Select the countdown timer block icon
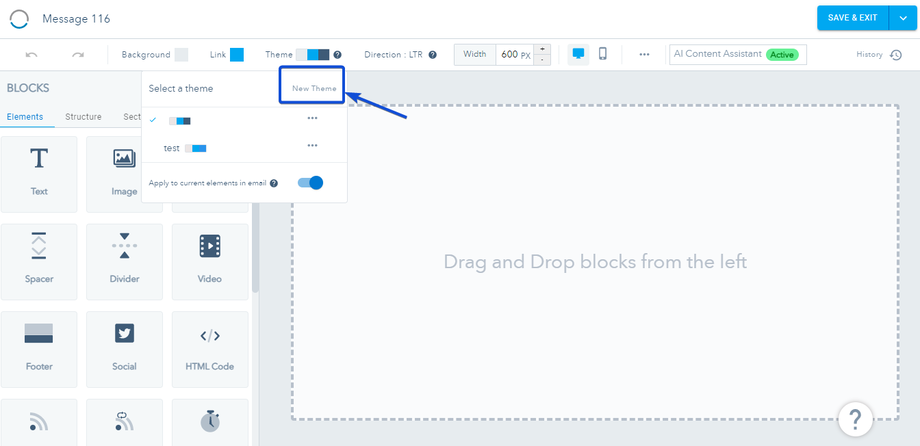920x446 pixels. pos(209,423)
